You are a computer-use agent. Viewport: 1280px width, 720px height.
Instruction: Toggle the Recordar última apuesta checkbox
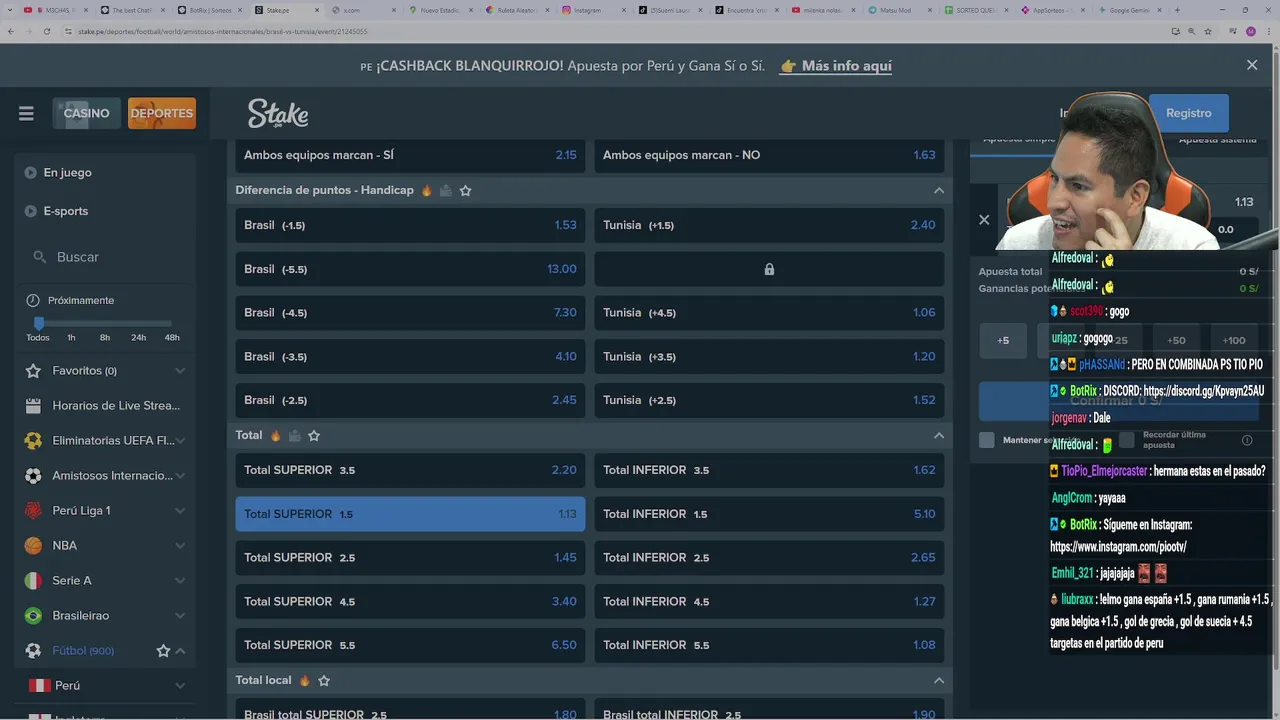point(1127,440)
